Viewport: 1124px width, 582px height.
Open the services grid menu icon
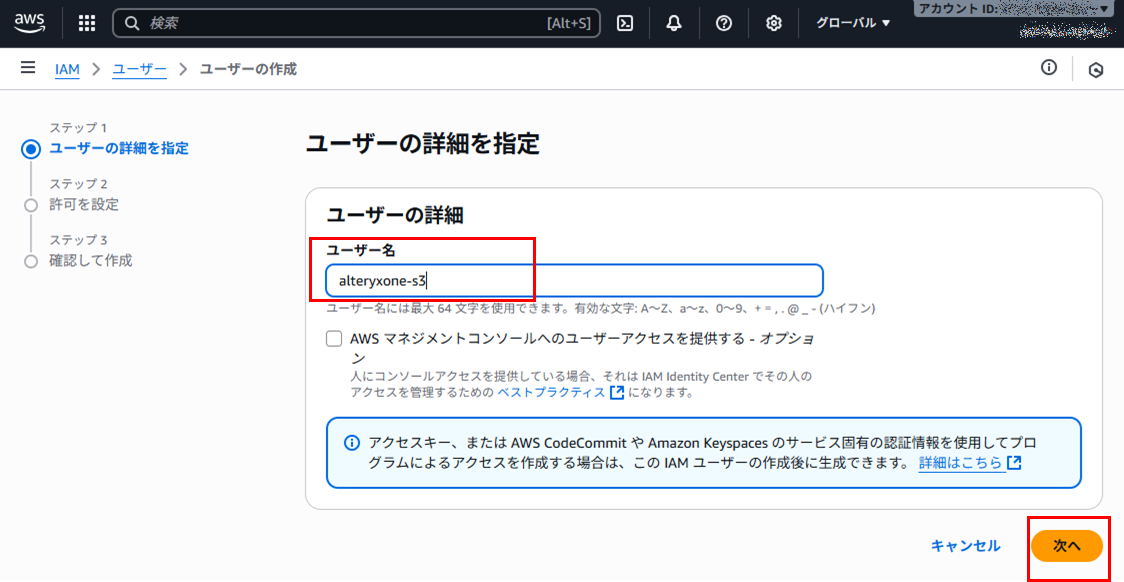pos(87,23)
